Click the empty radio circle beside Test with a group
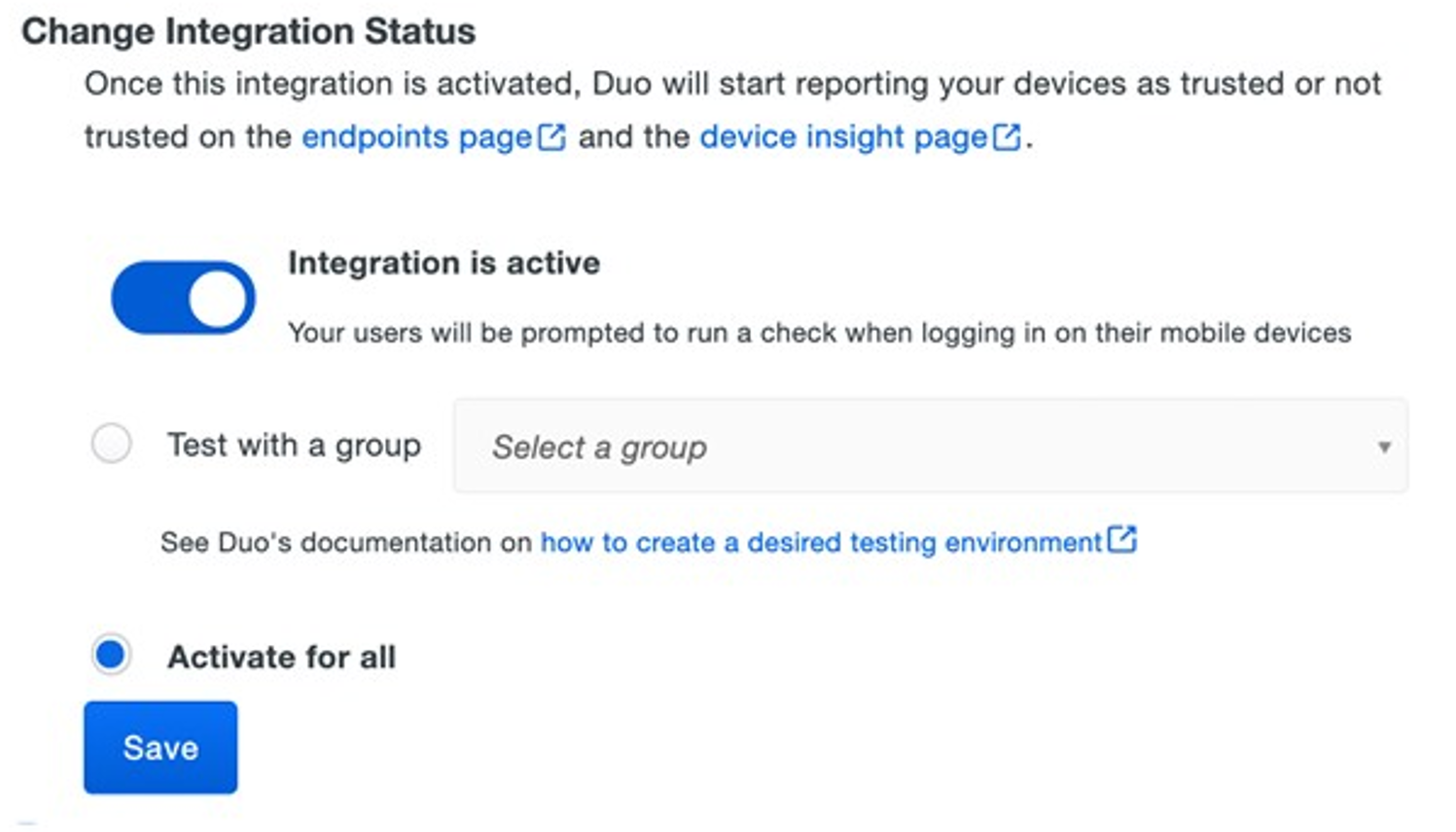 [x=110, y=445]
